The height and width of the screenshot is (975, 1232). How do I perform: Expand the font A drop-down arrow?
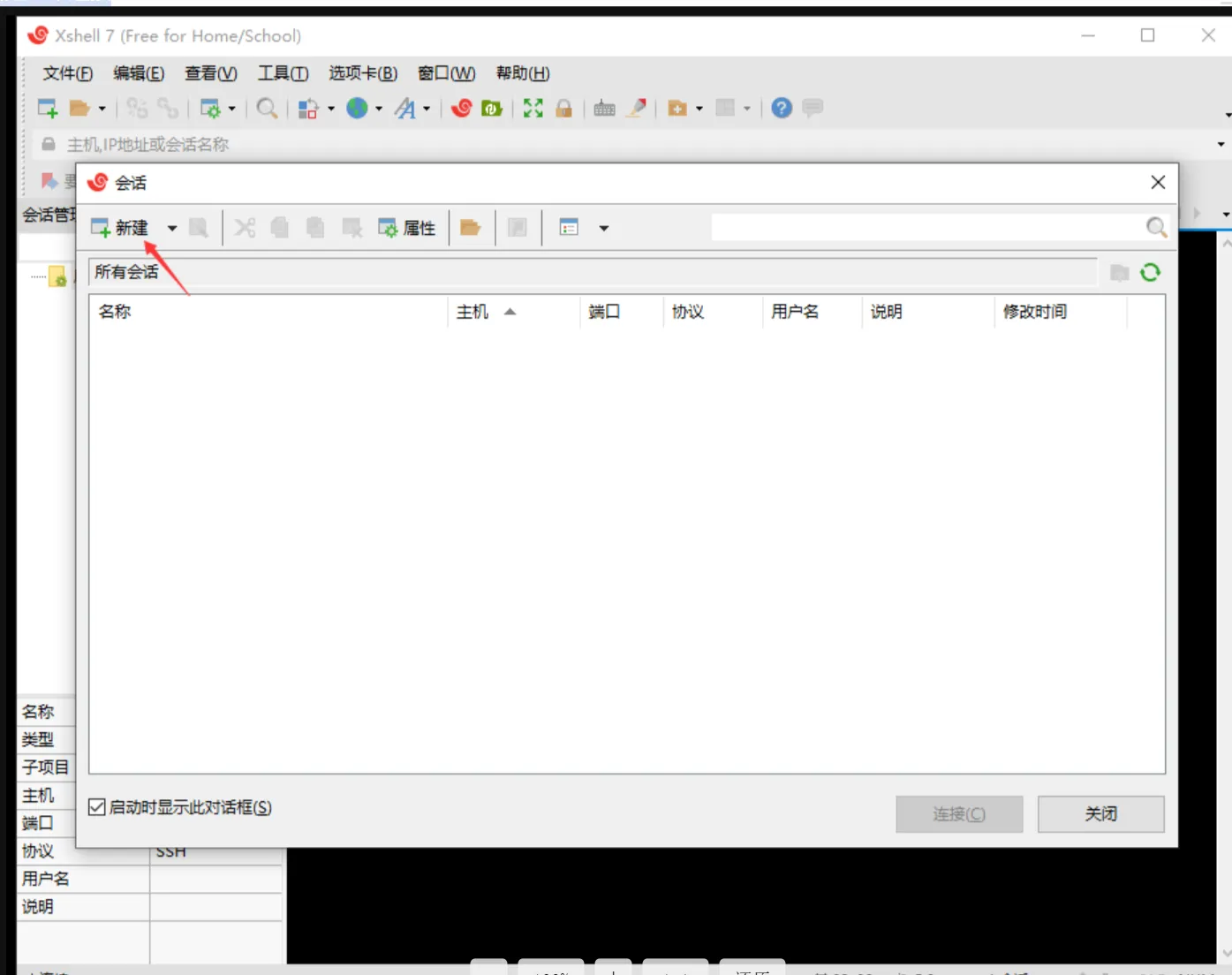click(427, 109)
